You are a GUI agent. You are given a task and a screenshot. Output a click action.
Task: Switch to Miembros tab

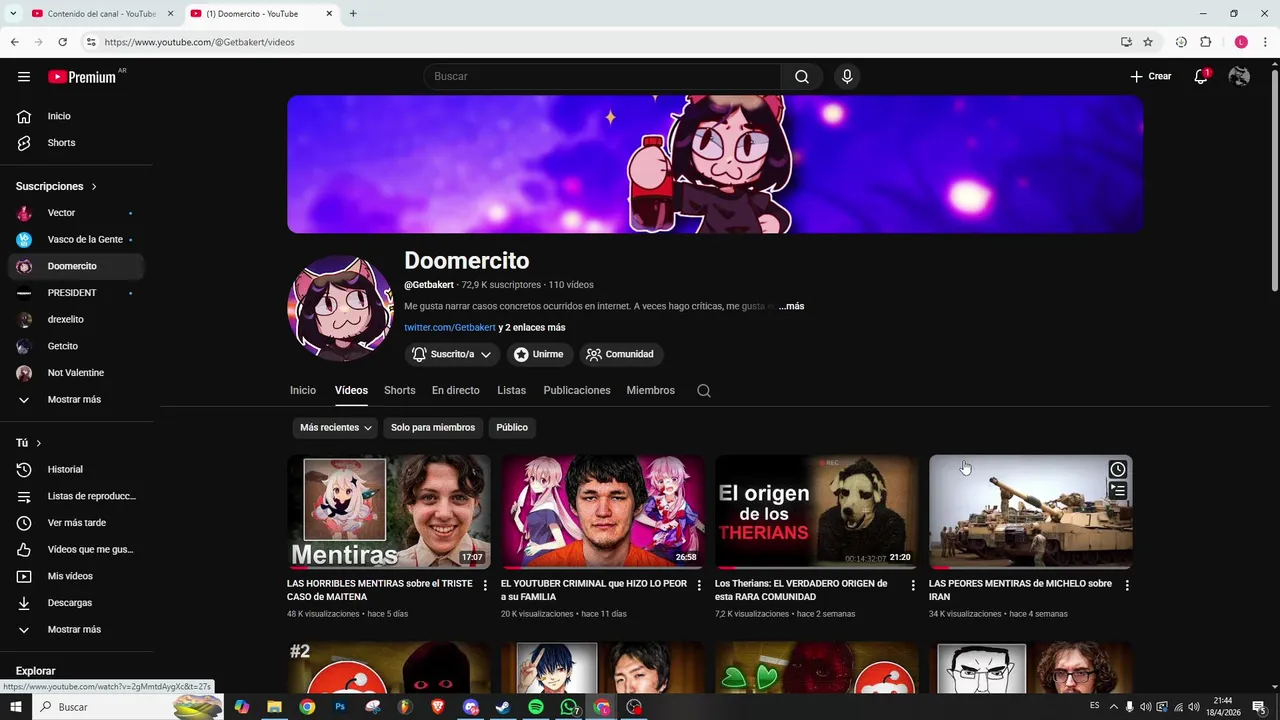(651, 391)
